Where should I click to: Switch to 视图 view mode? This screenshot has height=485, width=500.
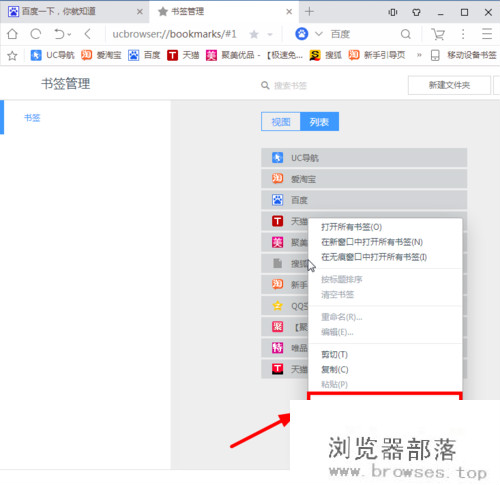[281, 122]
